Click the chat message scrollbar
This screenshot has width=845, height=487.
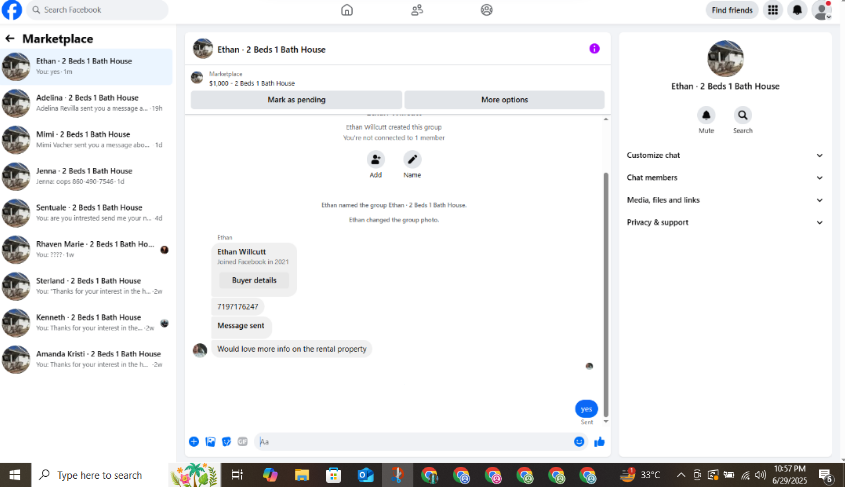606,295
